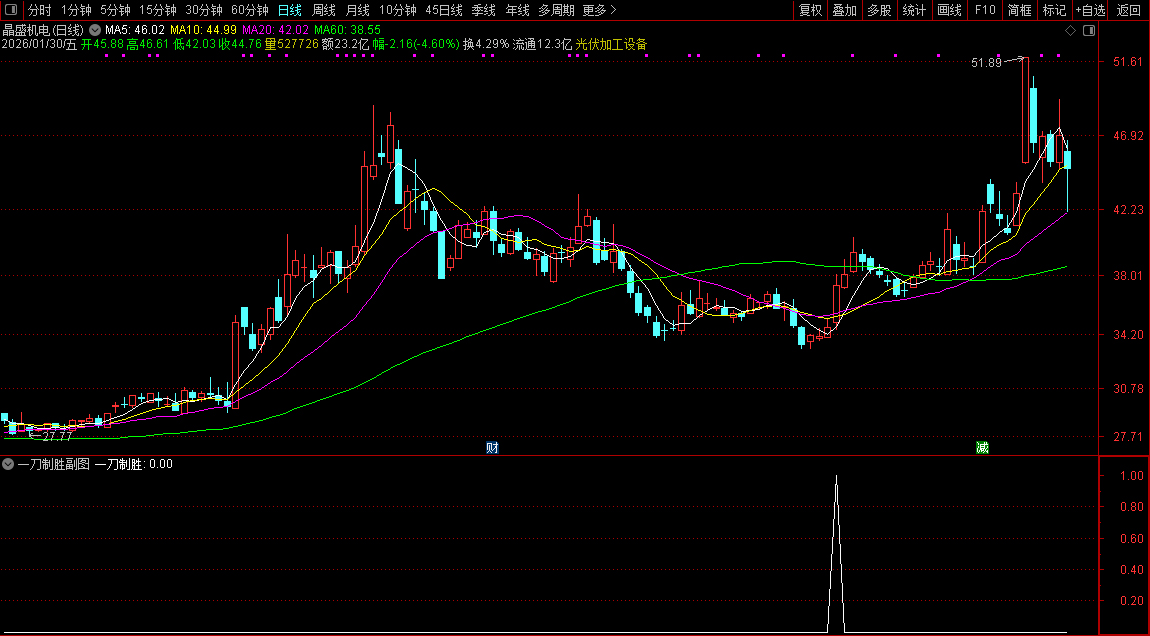The width and height of the screenshot is (1150, 636).
Task: Click the 一刀制胜: 0.00 value label
Action: tap(133, 464)
